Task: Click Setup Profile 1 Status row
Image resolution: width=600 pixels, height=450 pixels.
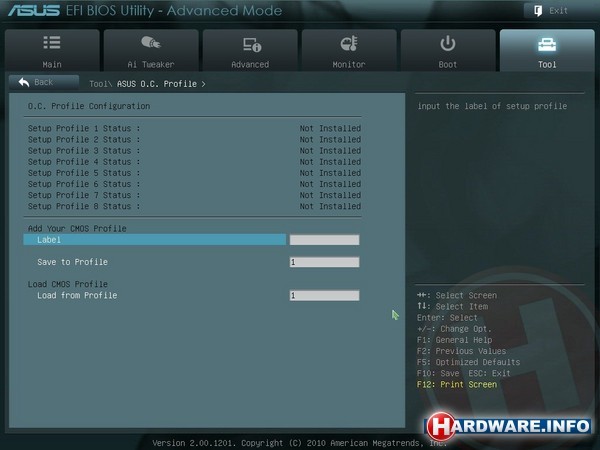Action: point(194,128)
